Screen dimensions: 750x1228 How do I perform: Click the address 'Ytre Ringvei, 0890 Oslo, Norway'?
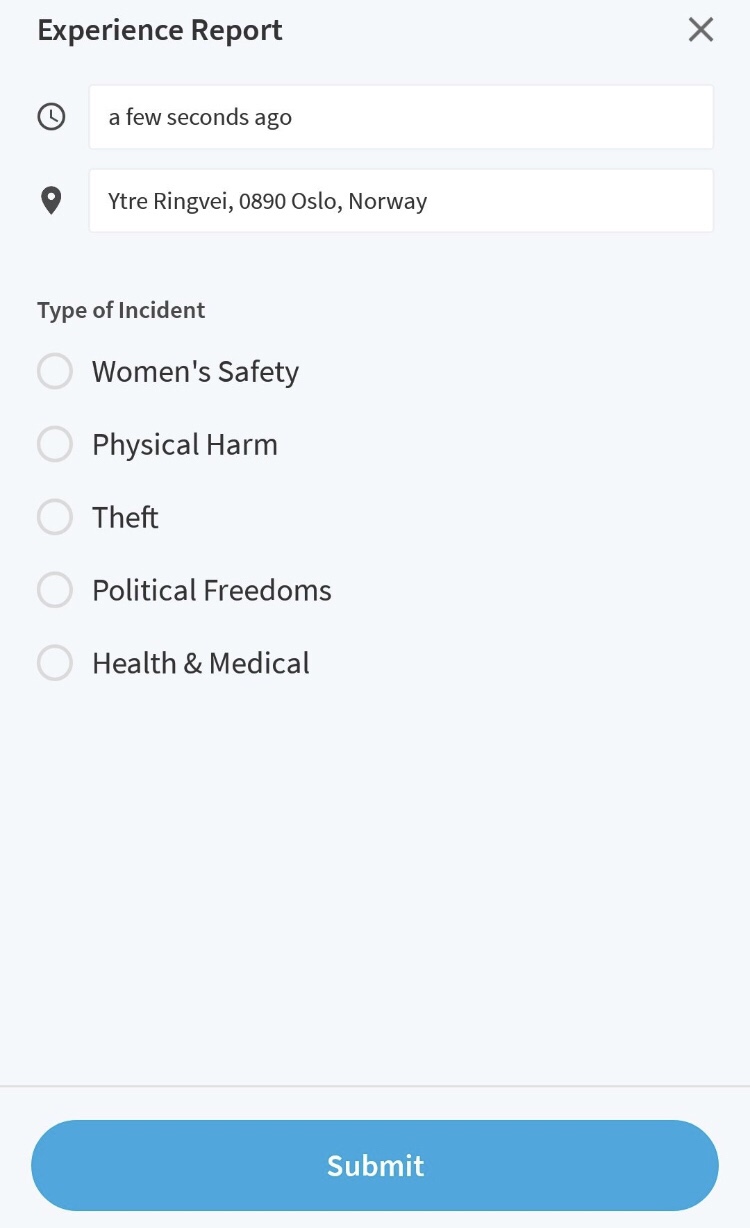pyautogui.click(x=265, y=200)
